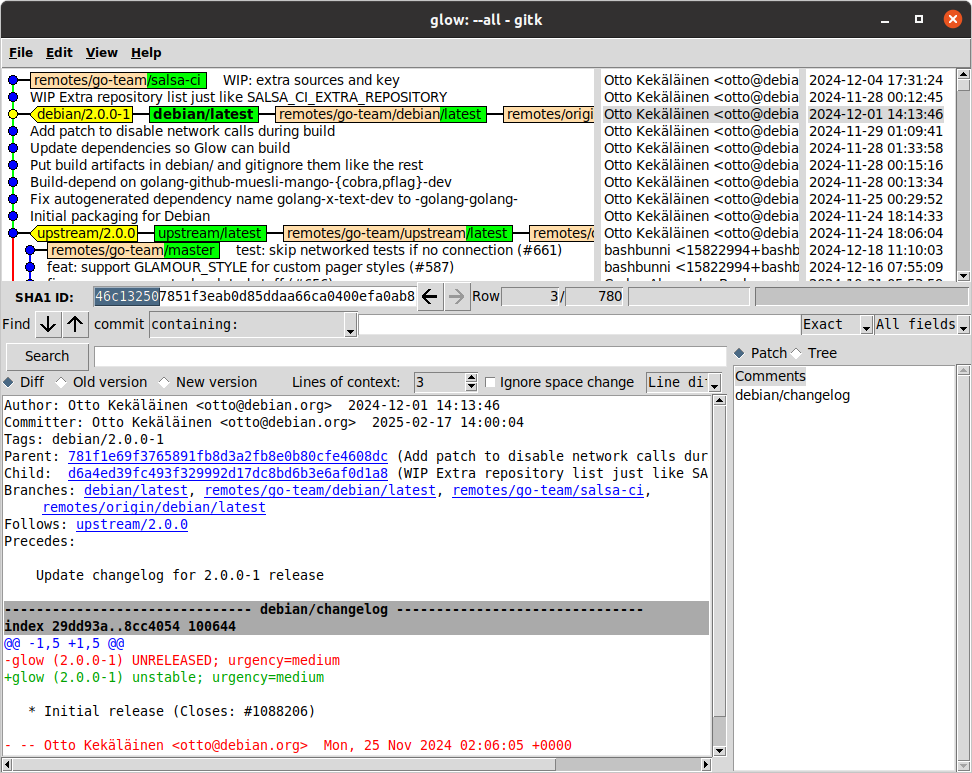Click the diff pane horizontal scrollbar thumb

[x=283, y=765]
